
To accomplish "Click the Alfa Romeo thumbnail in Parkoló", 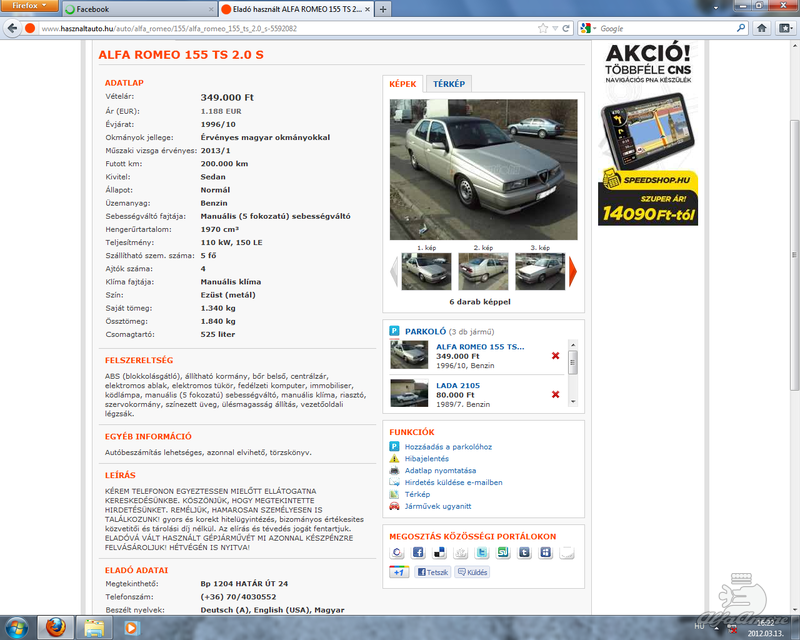I will coord(409,354).
